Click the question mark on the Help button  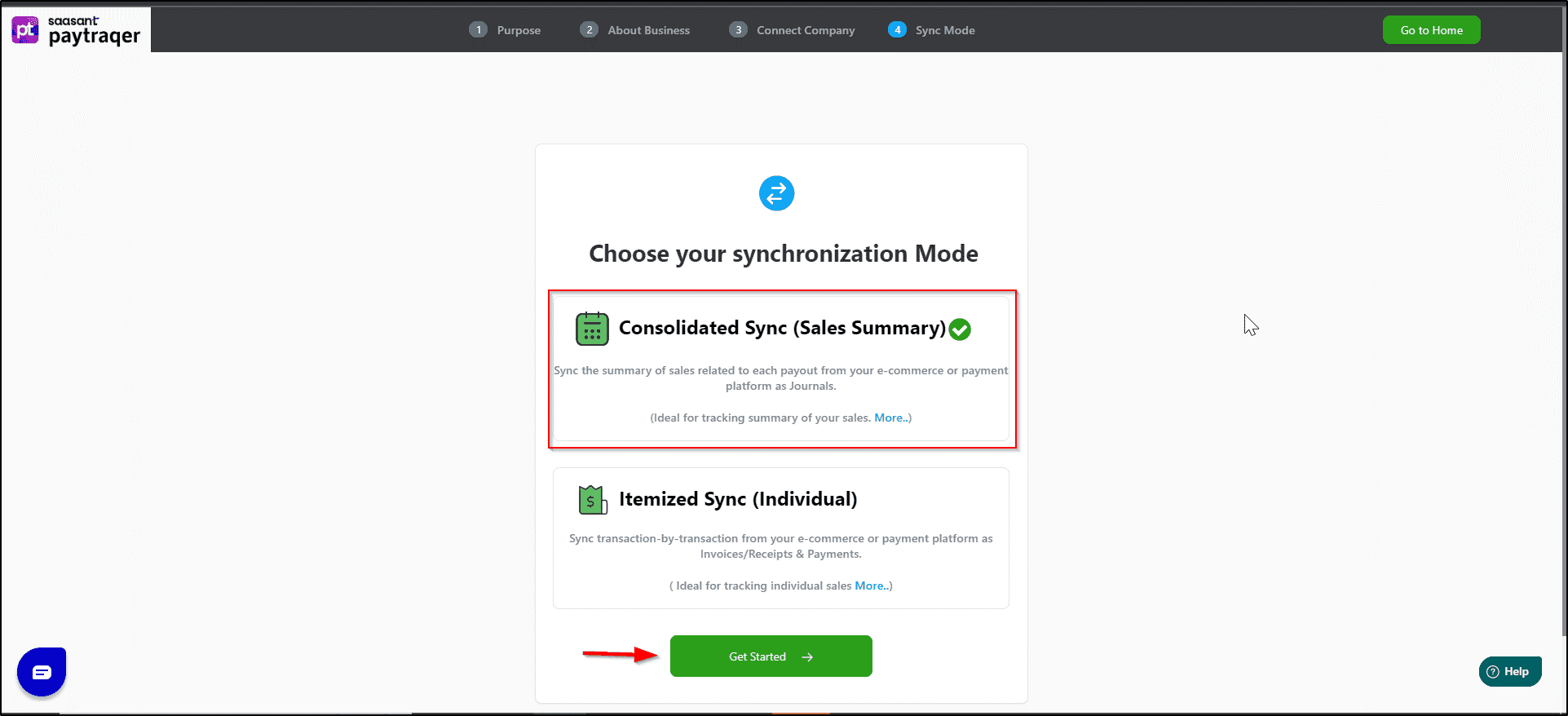[x=1492, y=671]
